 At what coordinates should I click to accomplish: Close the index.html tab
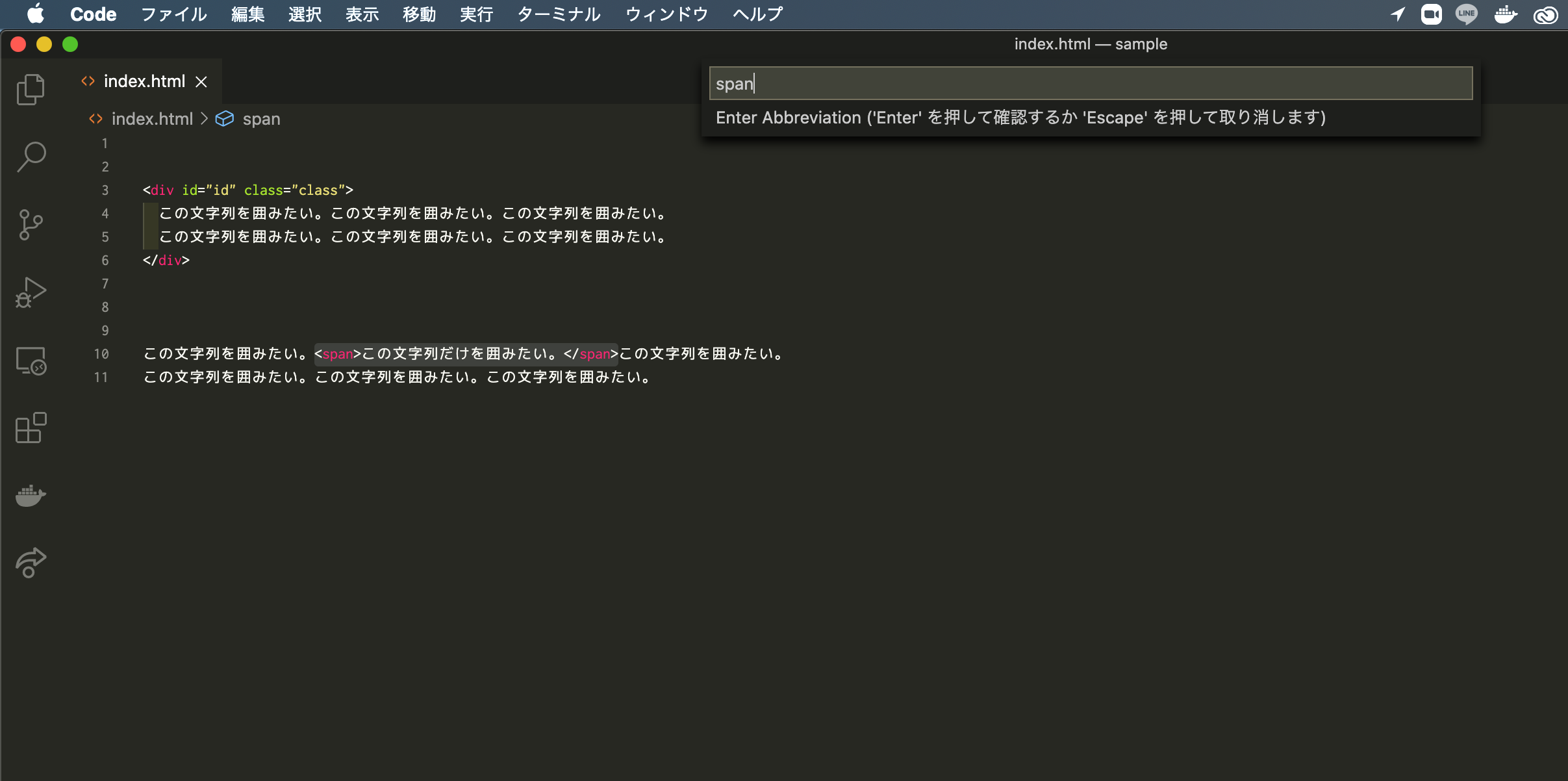click(x=201, y=81)
